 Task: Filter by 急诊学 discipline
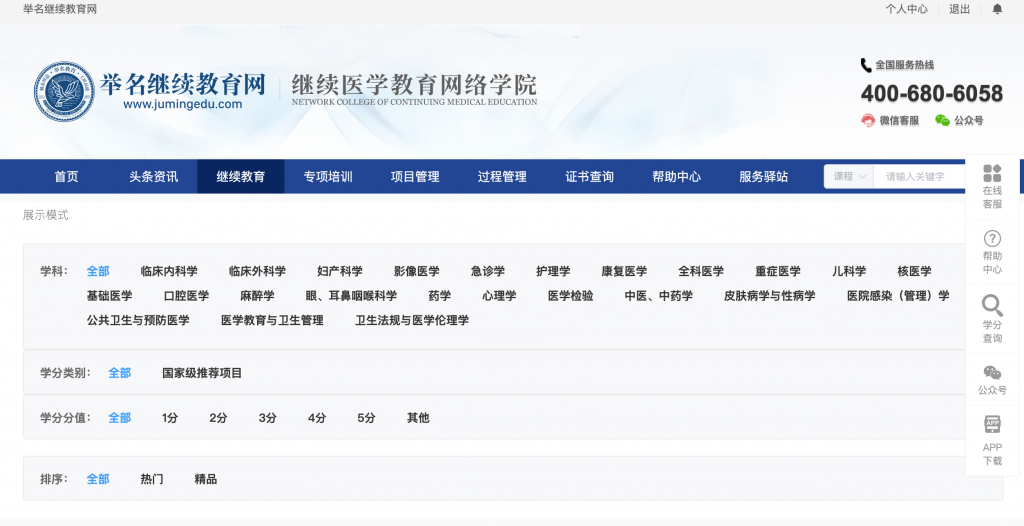coord(488,271)
